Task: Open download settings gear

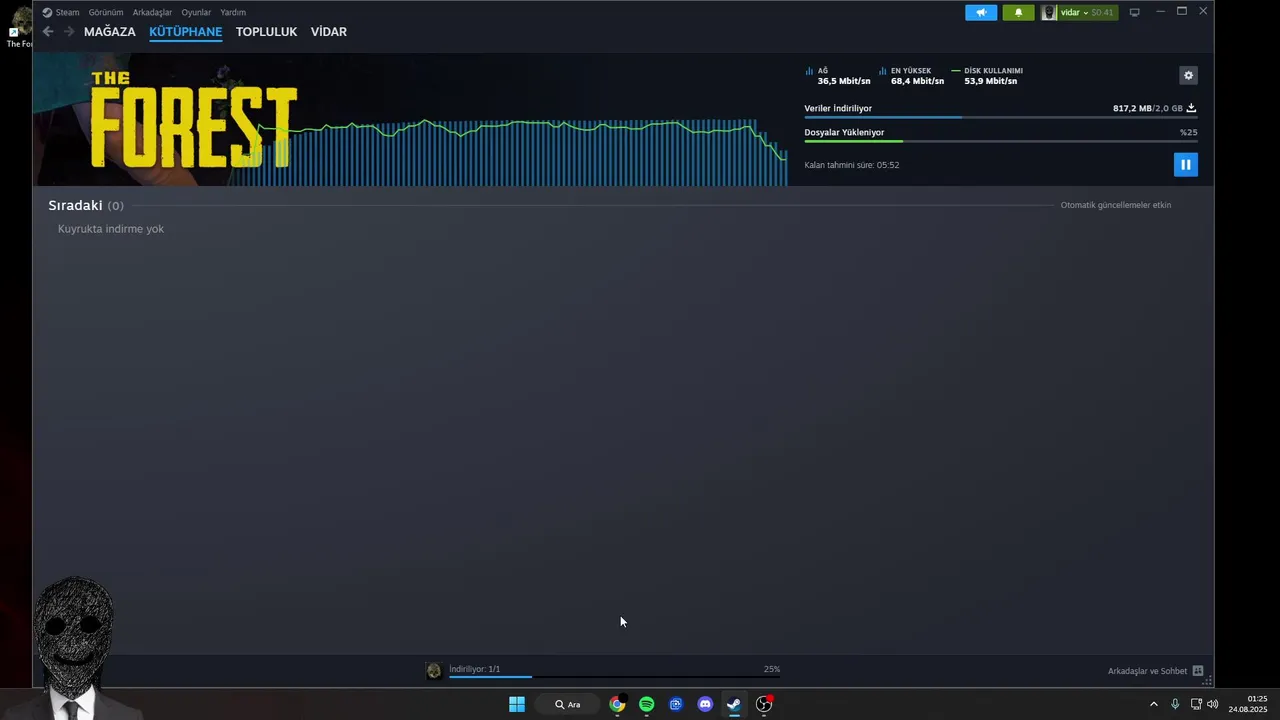Action: tap(1188, 75)
